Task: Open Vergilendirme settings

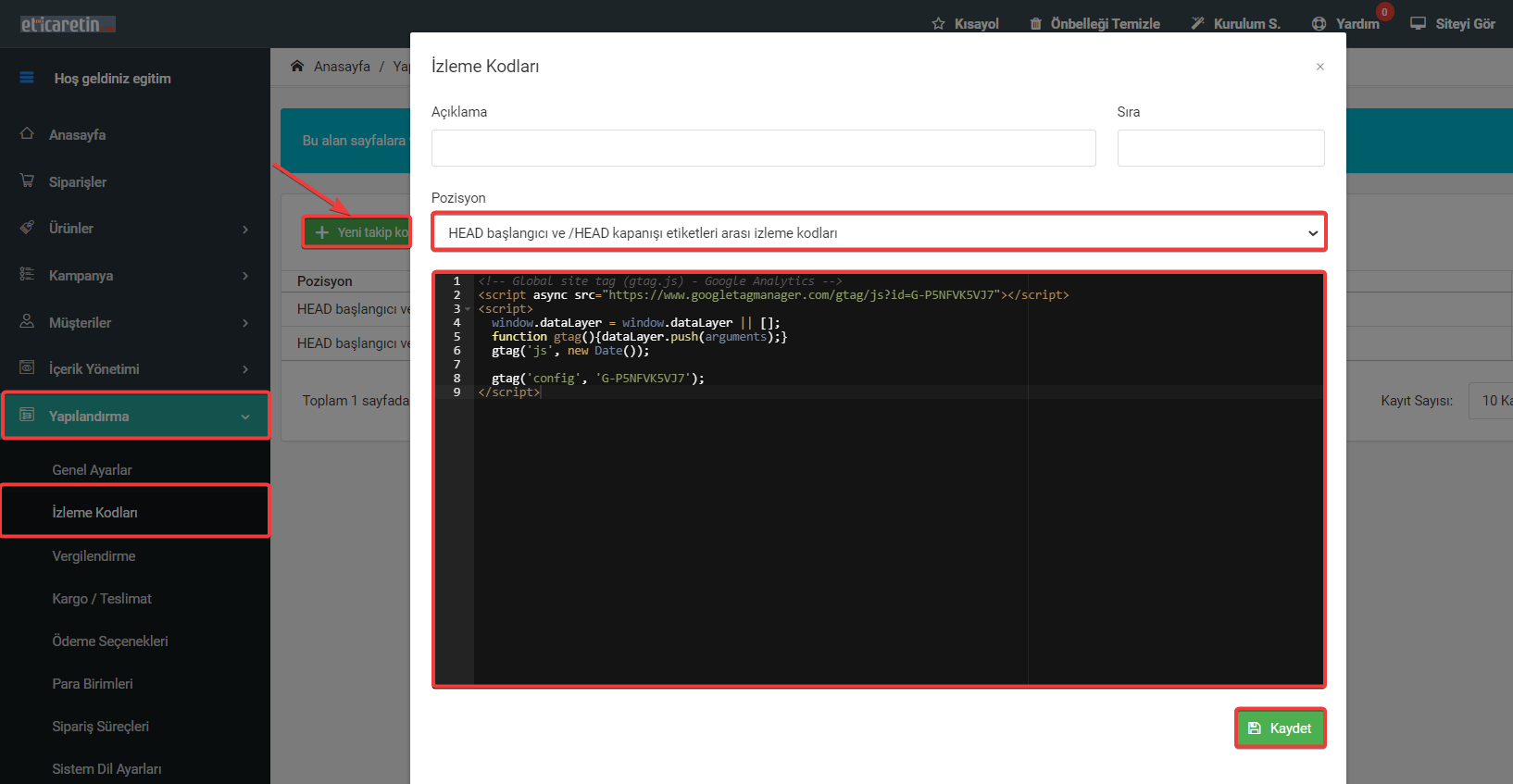Action: [x=94, y=556]
